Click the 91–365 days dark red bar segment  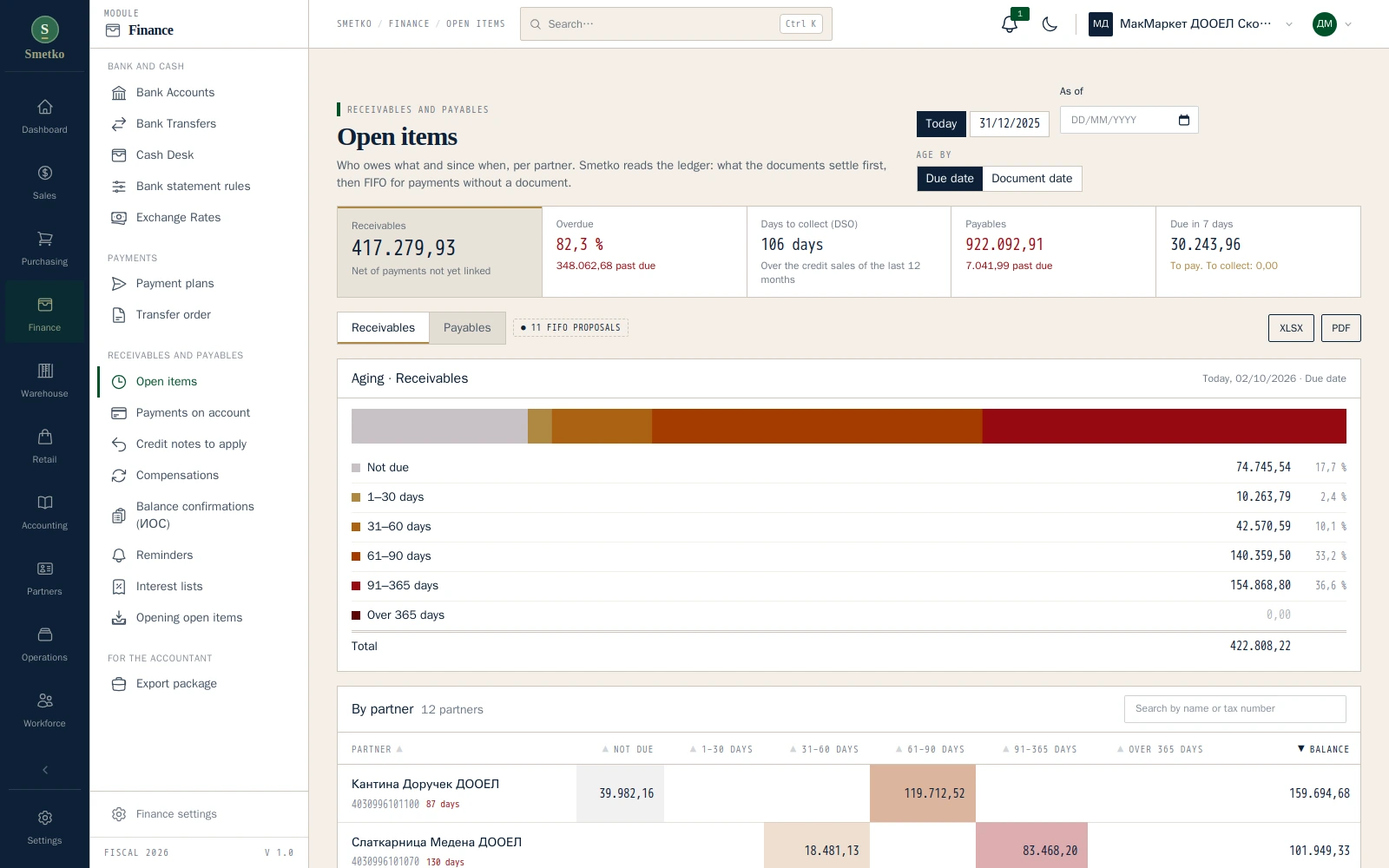pyautogui.click(x=1164, y=426)
